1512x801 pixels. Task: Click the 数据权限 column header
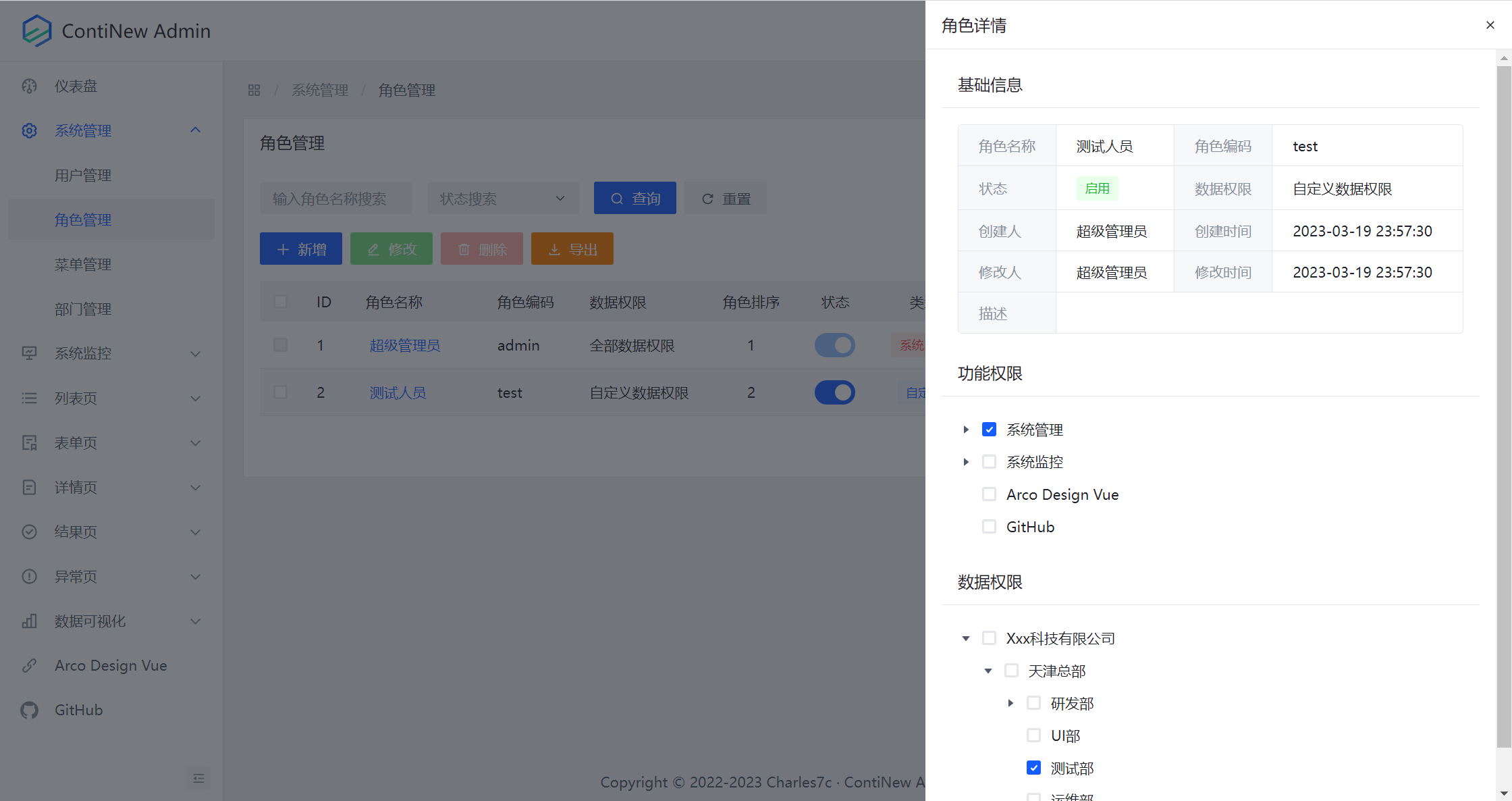pos(618,302)
